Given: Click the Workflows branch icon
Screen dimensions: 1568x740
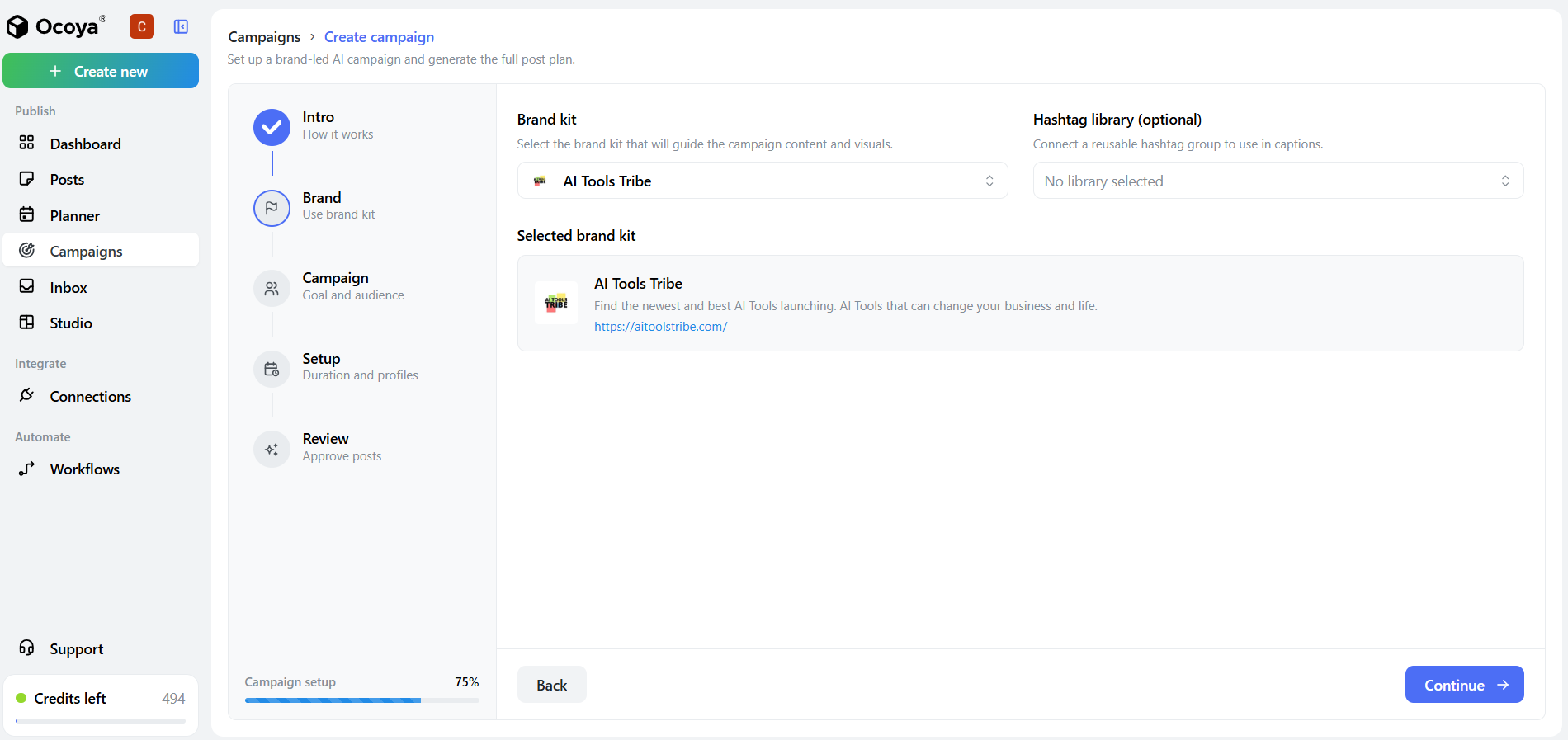Looking at the screenshot, I should 26,468.
